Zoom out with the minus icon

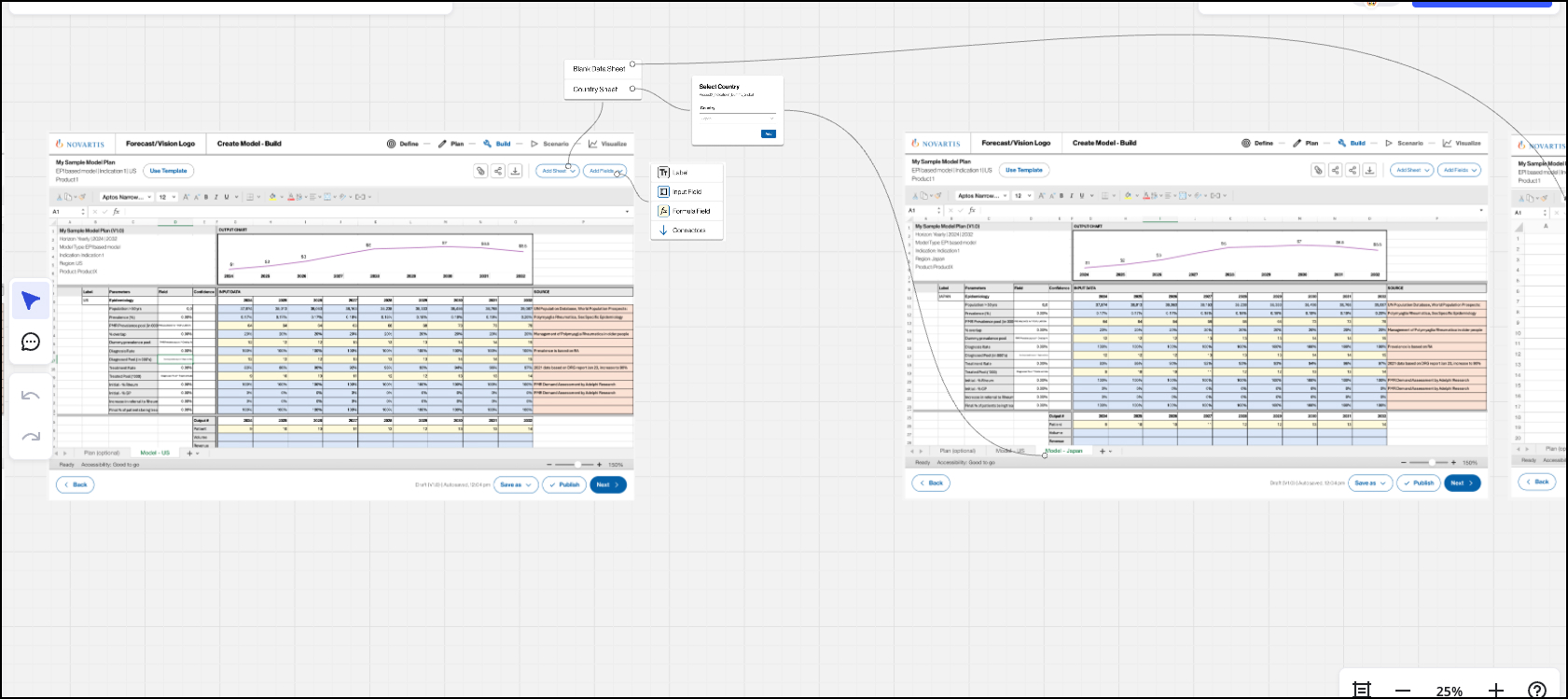point(1403,690)
